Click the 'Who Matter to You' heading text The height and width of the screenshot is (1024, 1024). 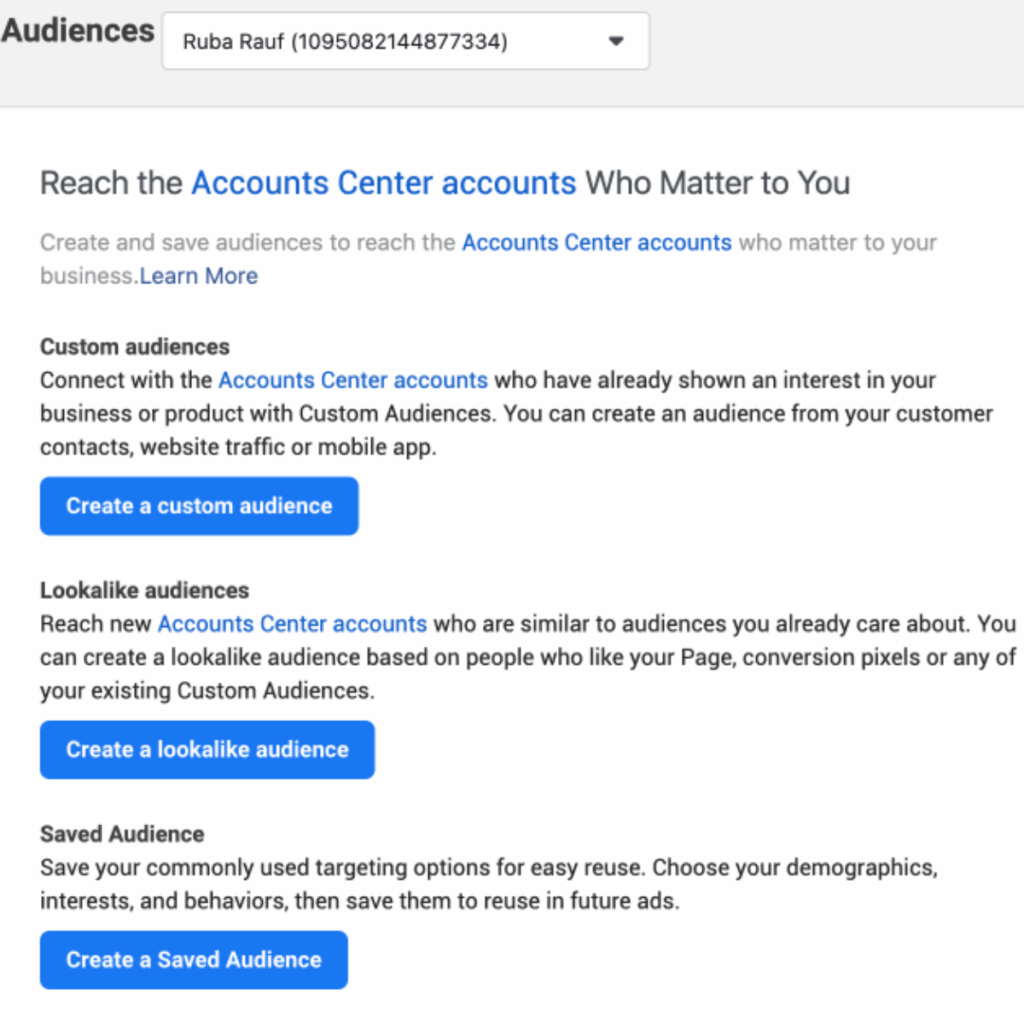click(718, 183)
